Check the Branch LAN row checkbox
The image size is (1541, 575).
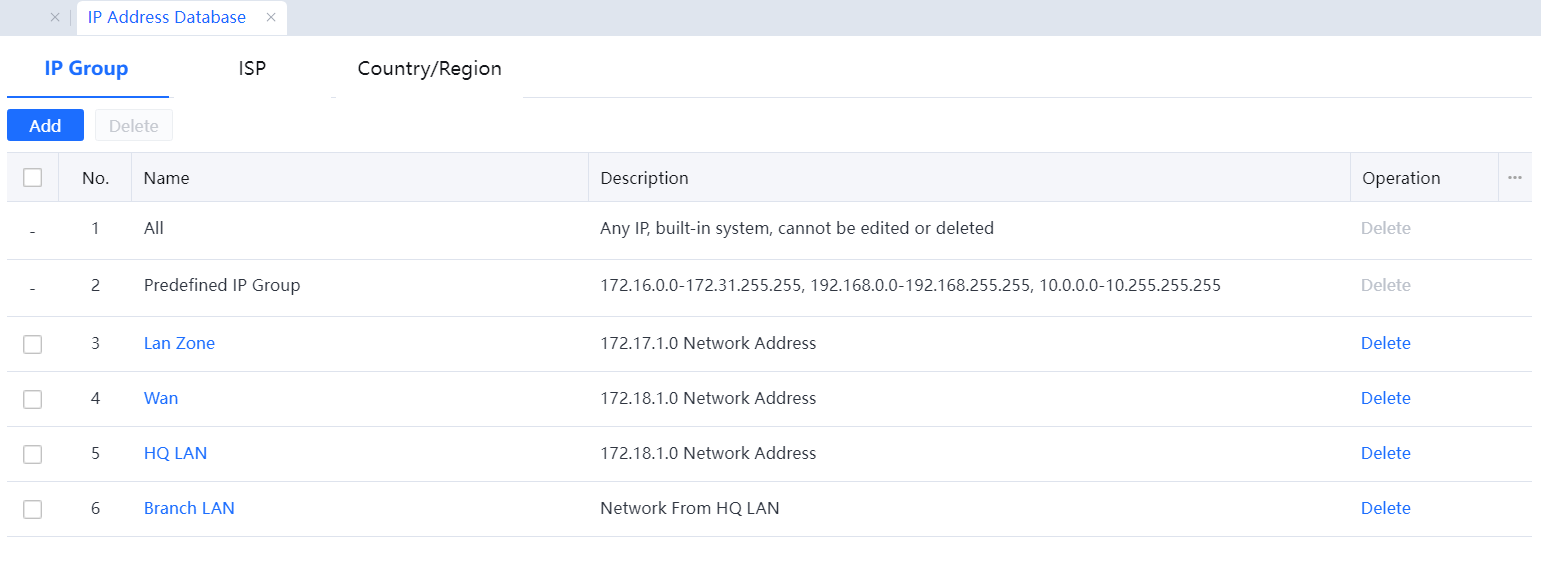click(x=33, y=509)
